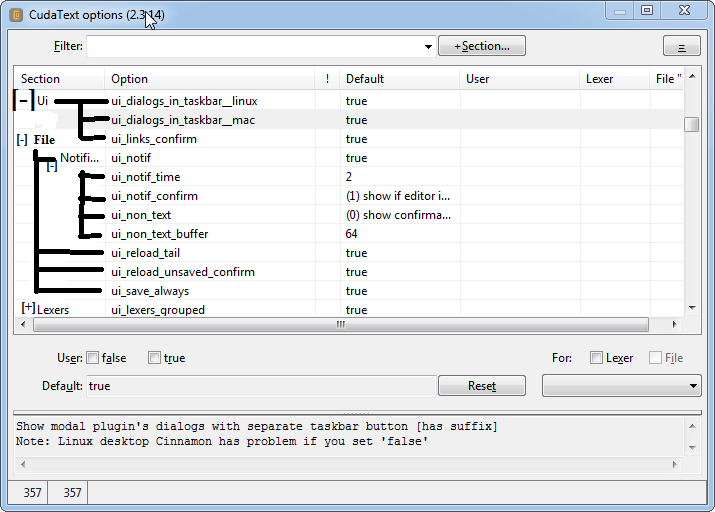Click the options list scroll right arrow
Viewport: 715px width, 512px height.
coord(674,325)
